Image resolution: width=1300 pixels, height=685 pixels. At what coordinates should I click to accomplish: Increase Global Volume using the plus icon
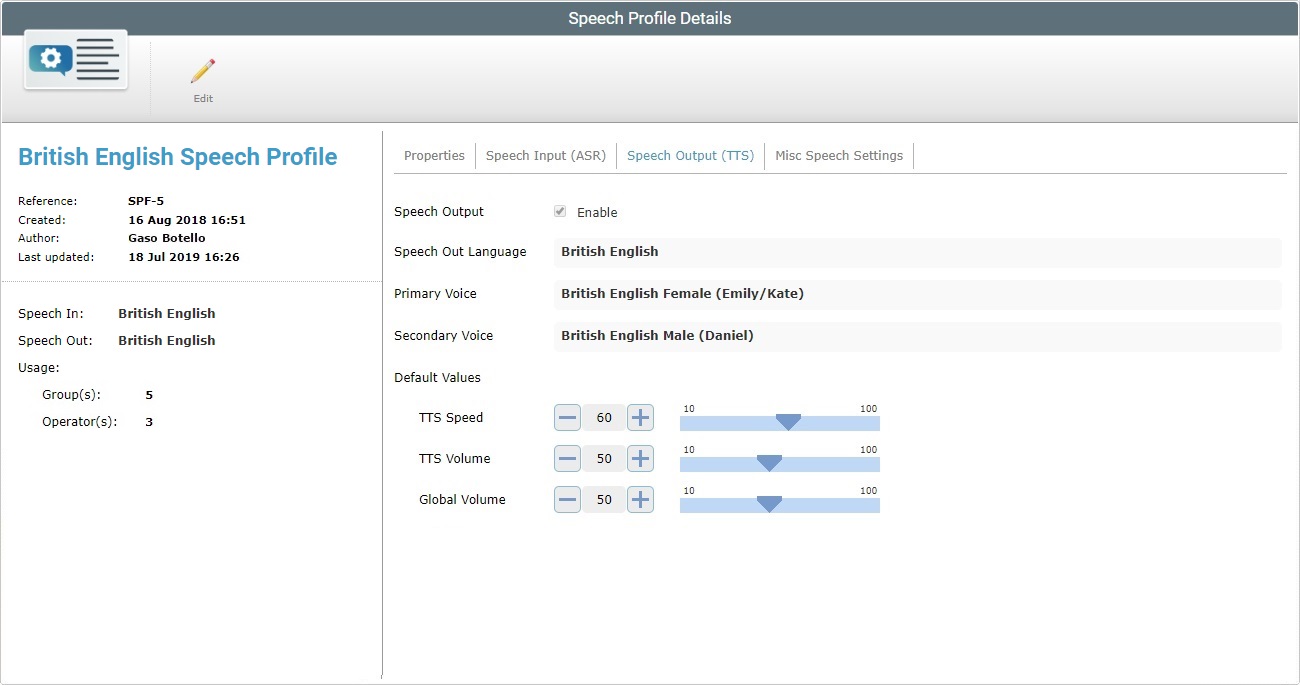point(640,499)
